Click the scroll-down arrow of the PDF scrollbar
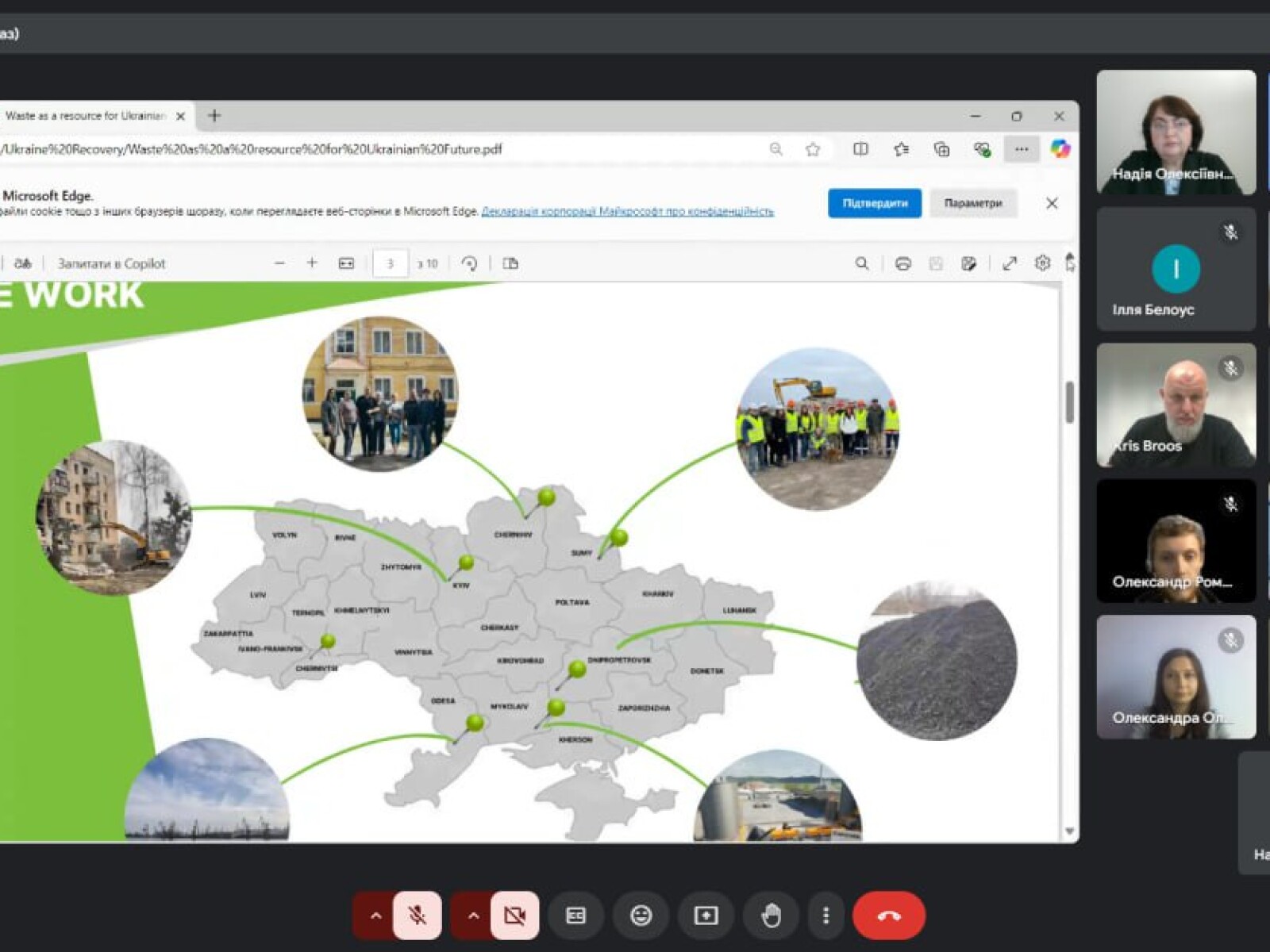 1069,831
